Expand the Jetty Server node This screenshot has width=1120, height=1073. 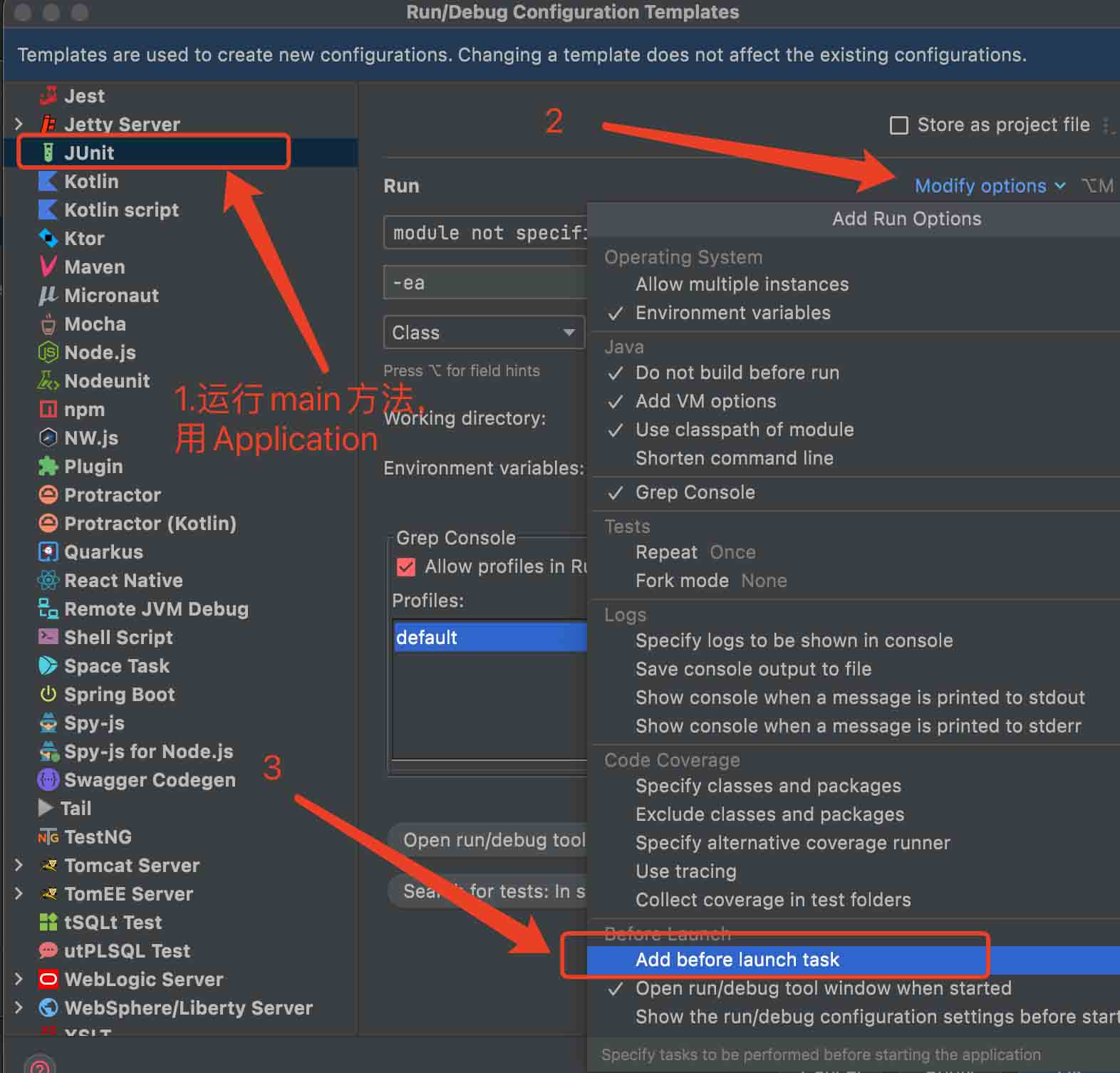point(19,124)
